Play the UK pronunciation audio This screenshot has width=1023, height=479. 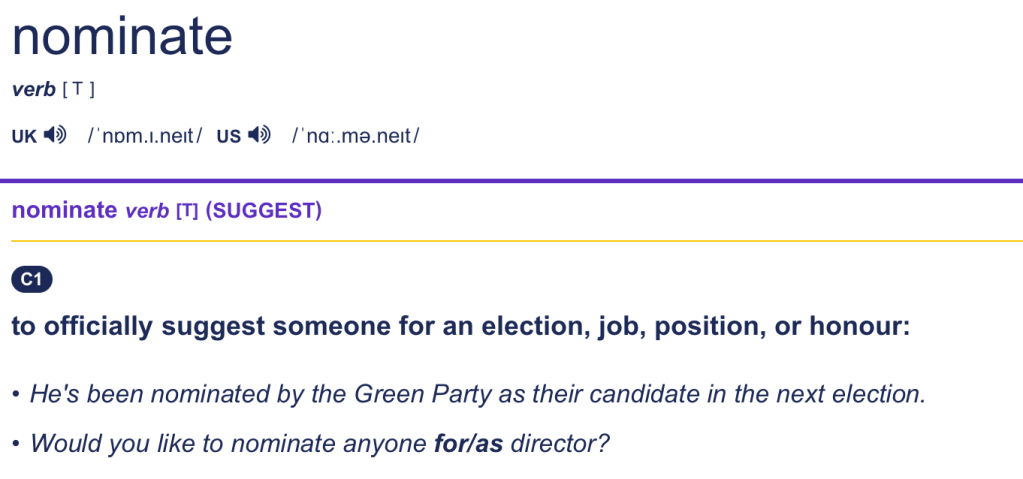point(55,135)
